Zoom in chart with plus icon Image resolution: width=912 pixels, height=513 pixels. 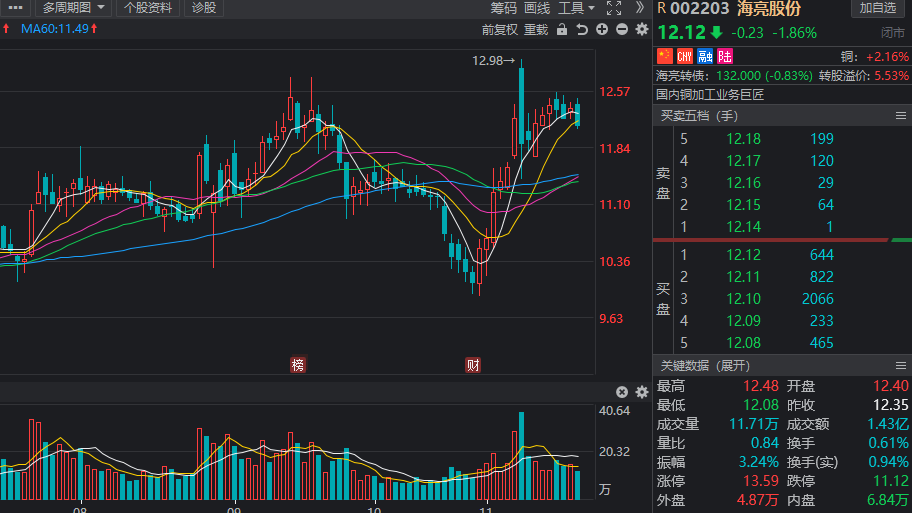(602, 29)
